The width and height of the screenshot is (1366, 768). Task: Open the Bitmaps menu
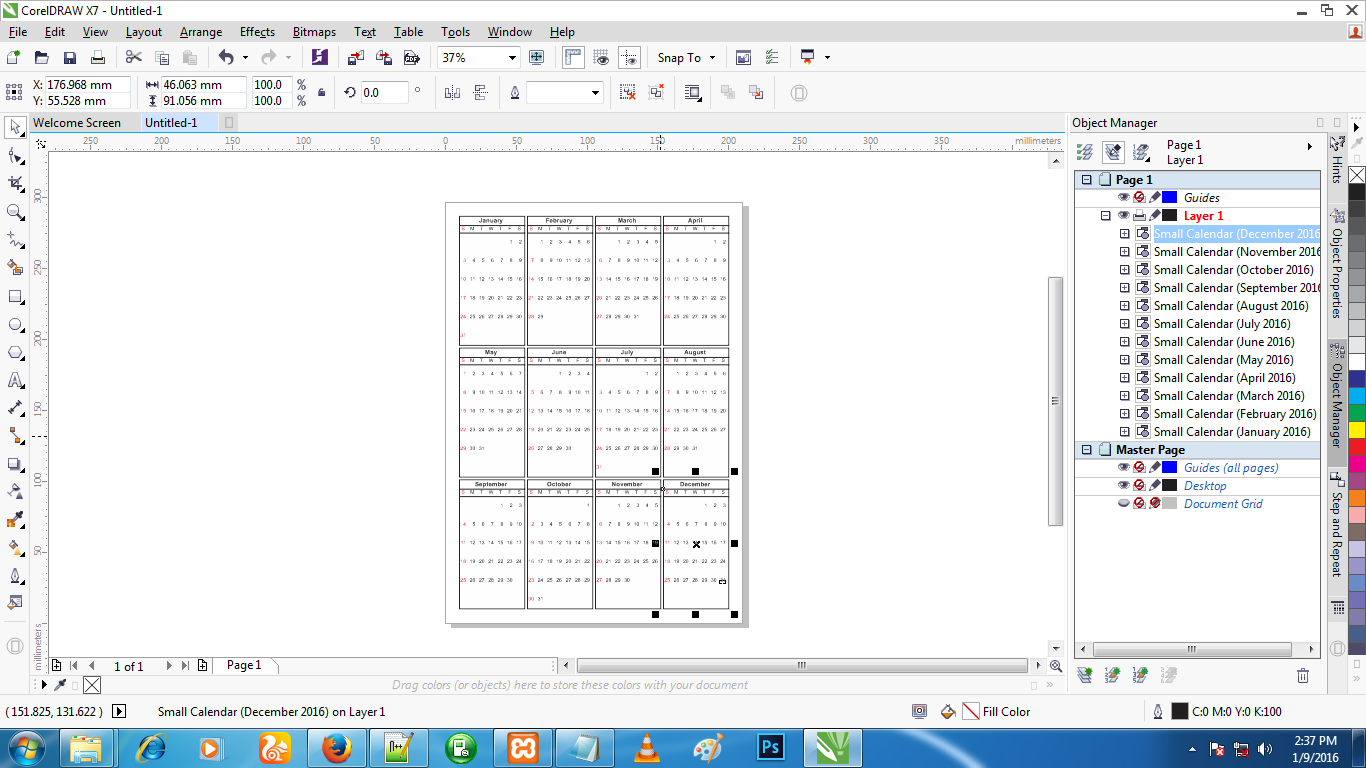click(x=314, y=32)
